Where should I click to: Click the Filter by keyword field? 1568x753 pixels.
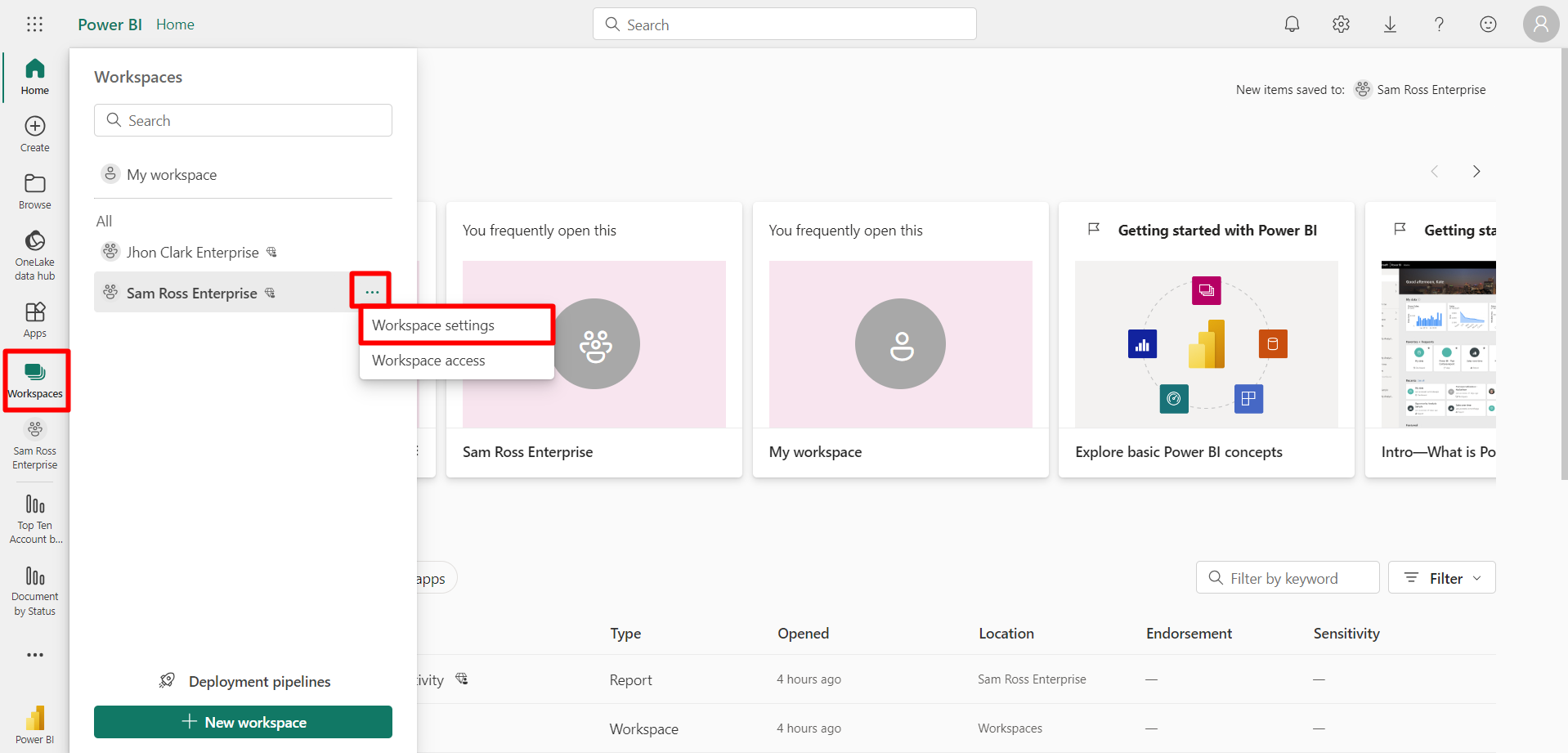click(x=1288, y=578)
